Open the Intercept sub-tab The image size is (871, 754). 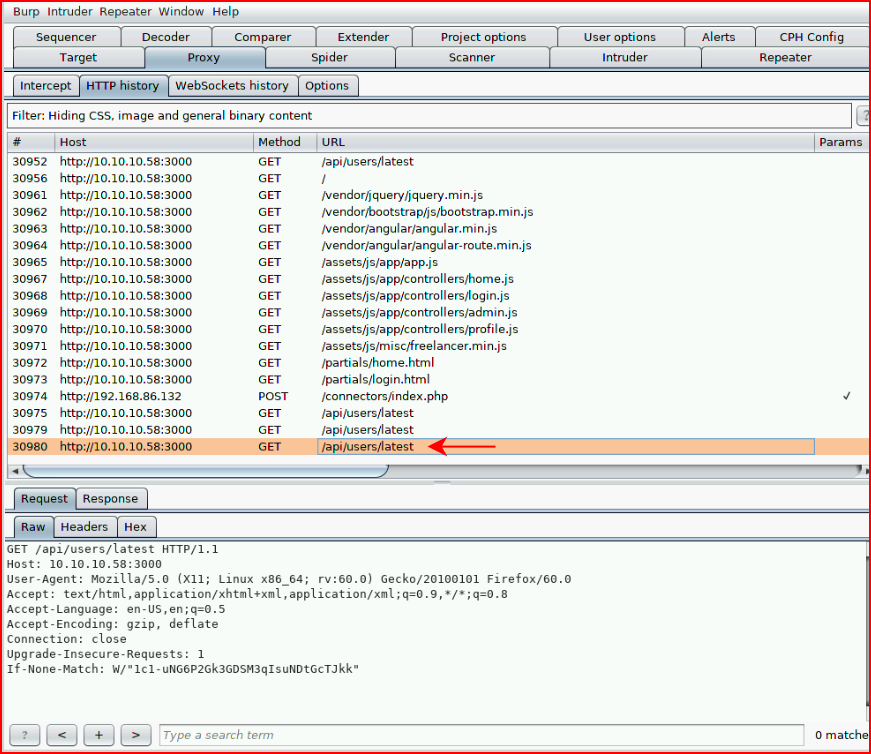click(x=46, y=86)
